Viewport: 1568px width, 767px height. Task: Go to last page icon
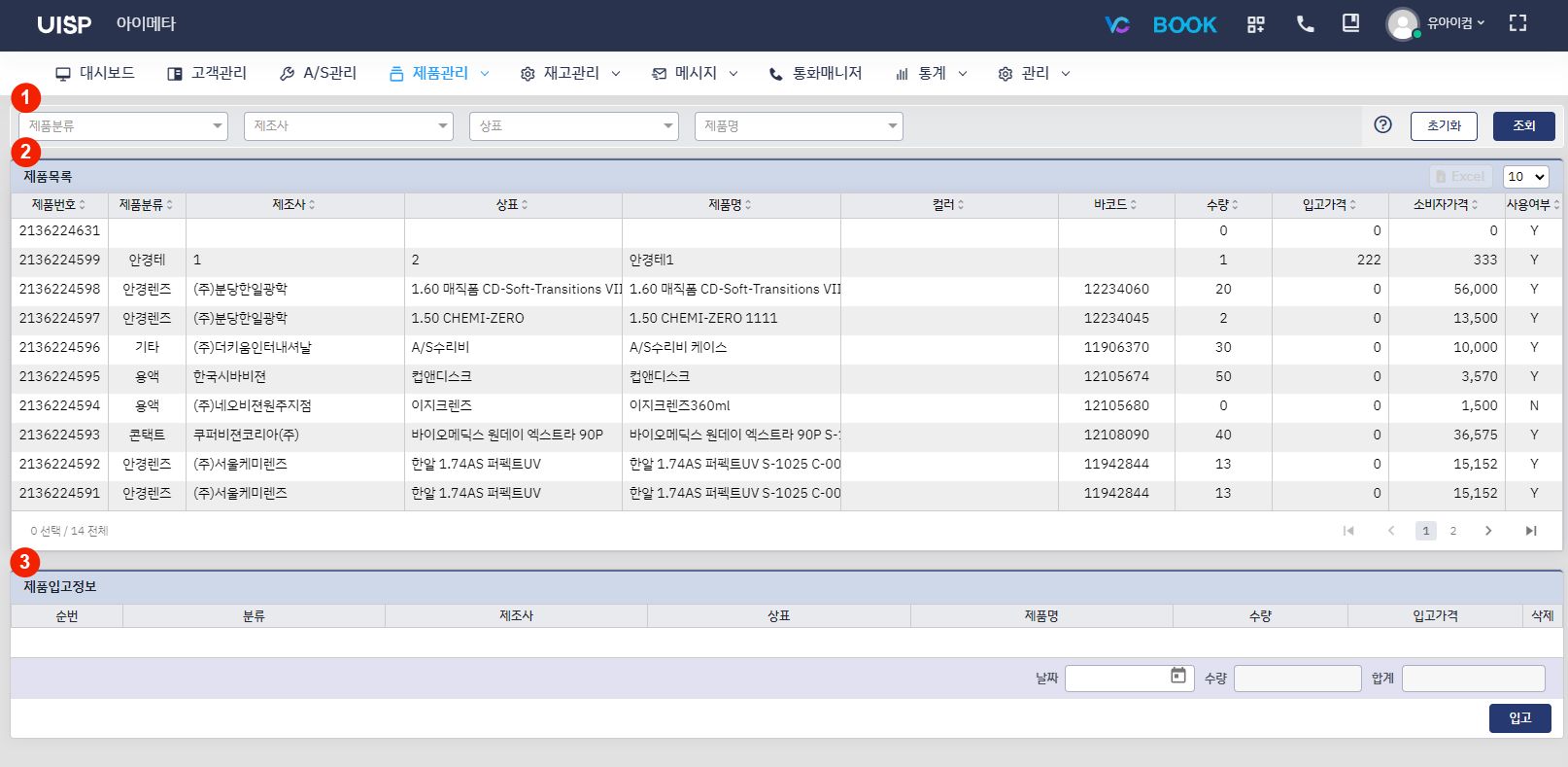[x=1531, y=531]
